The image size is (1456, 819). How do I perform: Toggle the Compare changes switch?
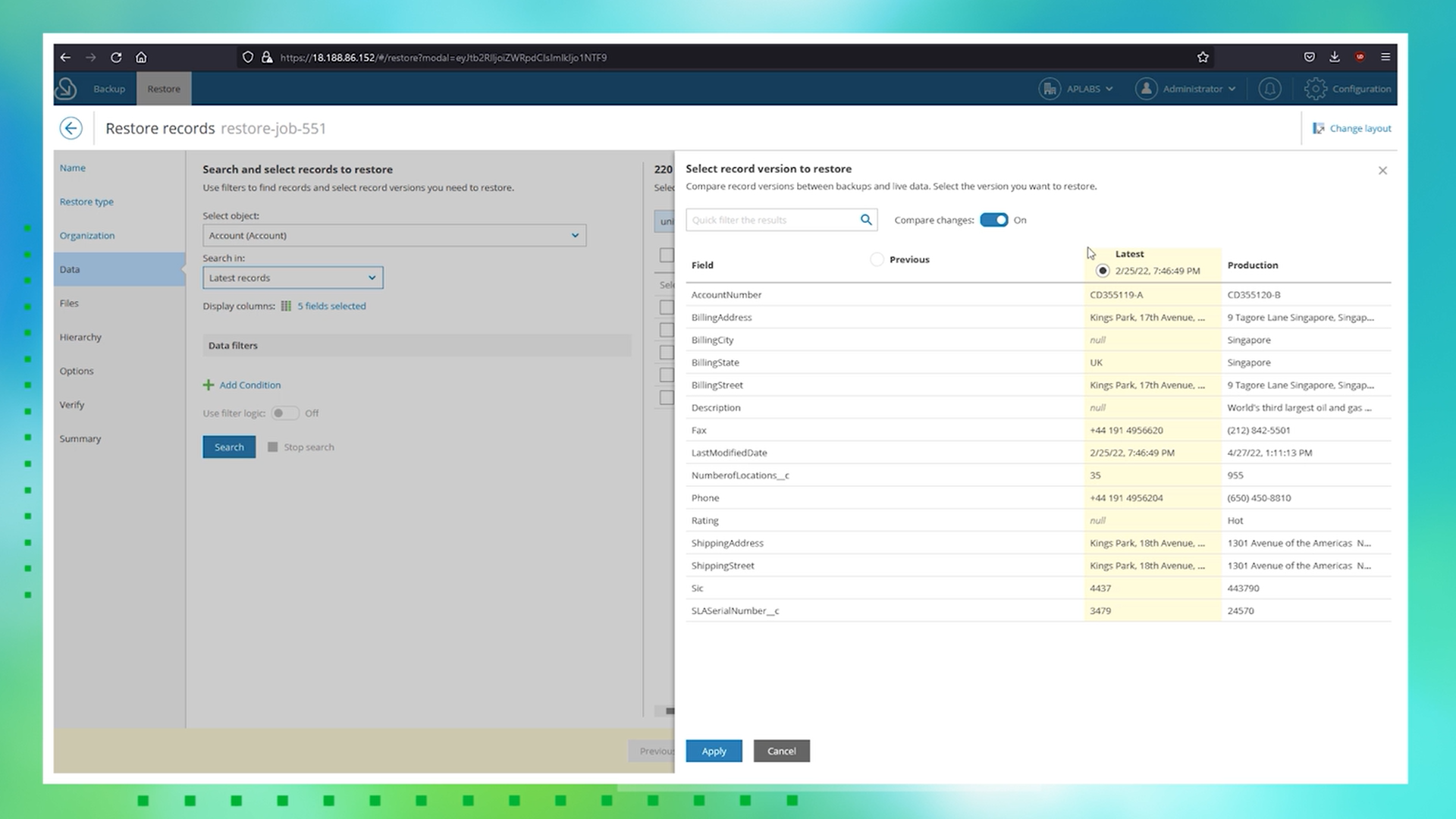click(x=993, y=220)
